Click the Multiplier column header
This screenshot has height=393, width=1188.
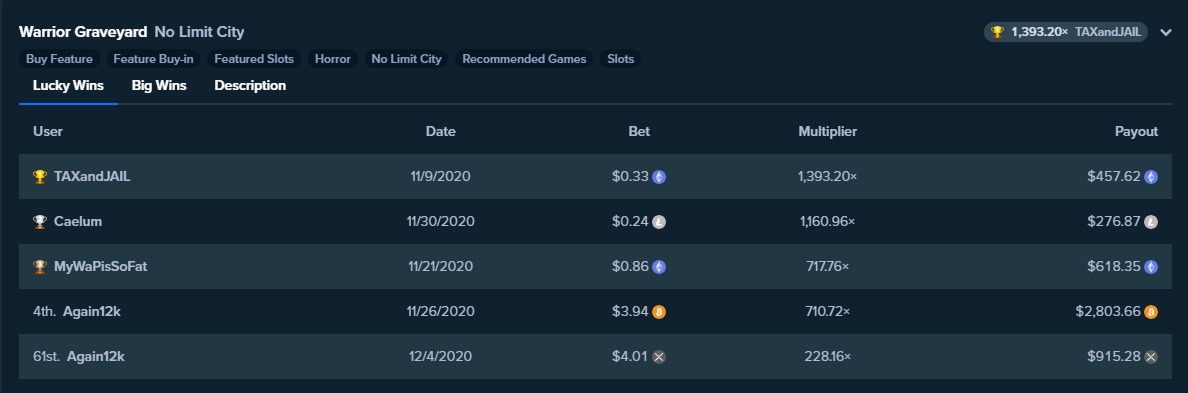(x=827, y=132)
